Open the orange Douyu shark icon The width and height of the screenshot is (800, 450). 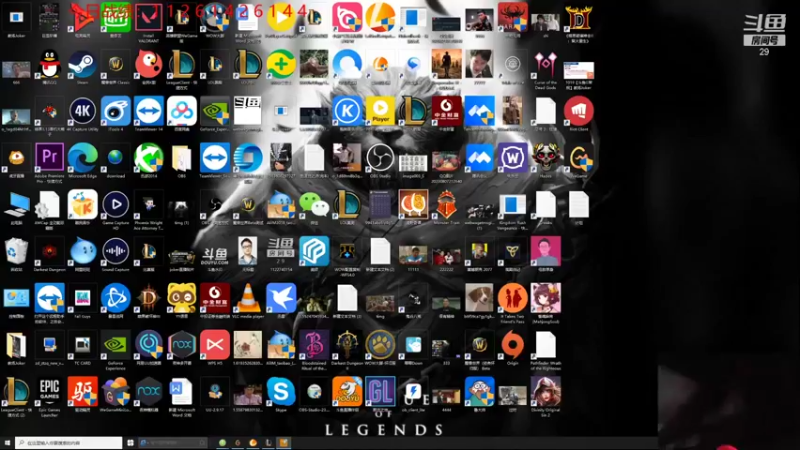[x=347, y=392]
